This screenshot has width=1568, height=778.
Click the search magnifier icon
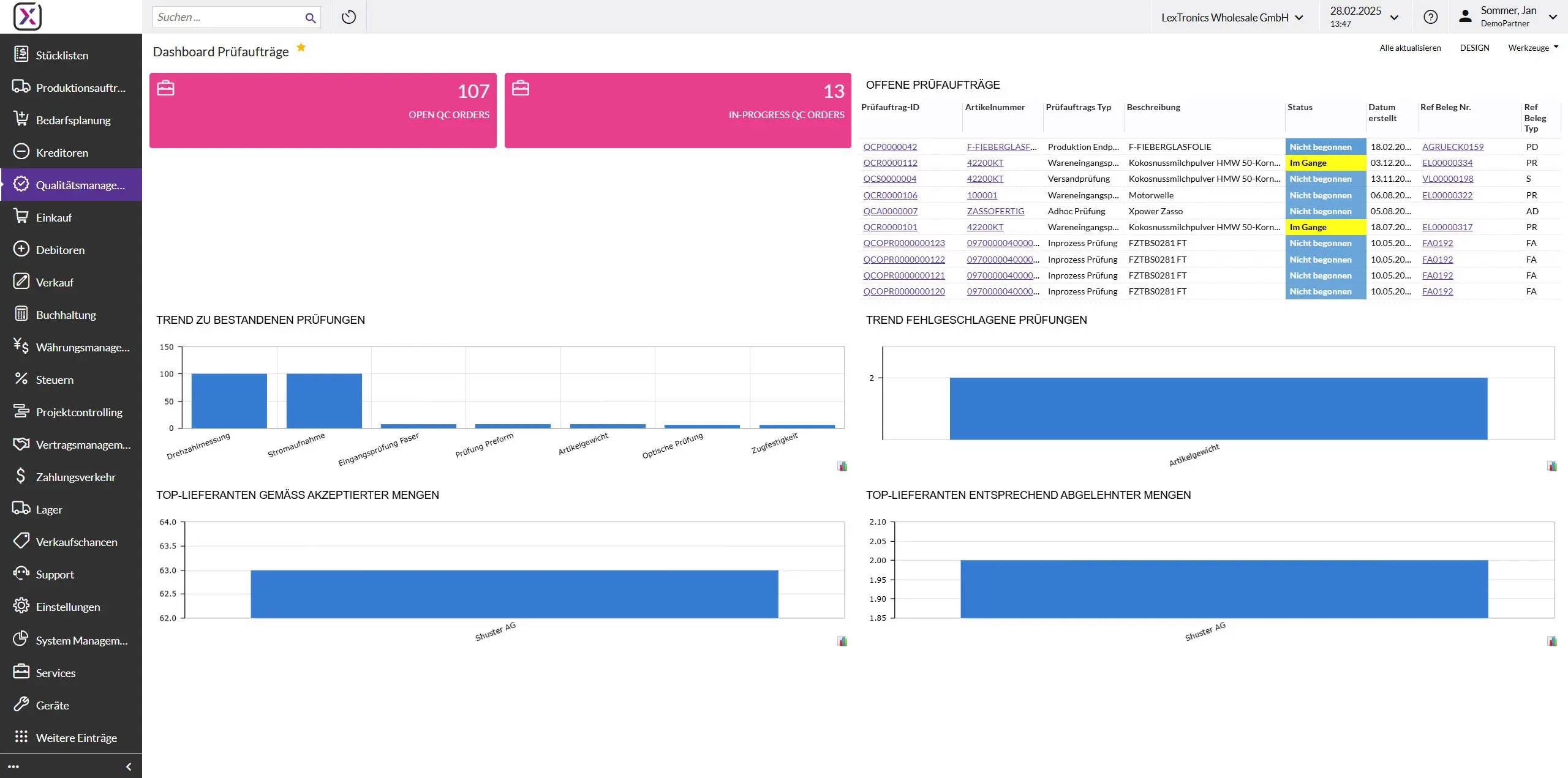311,18
